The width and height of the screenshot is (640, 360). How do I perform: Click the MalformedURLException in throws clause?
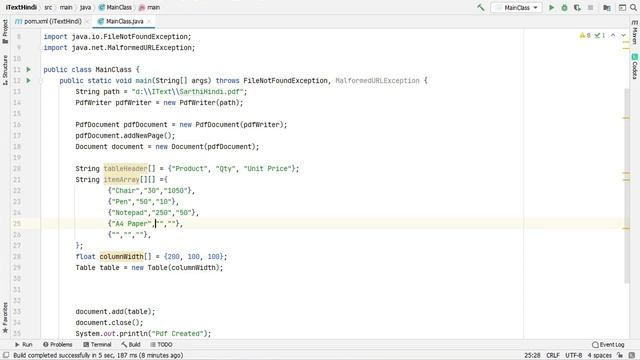378,81
